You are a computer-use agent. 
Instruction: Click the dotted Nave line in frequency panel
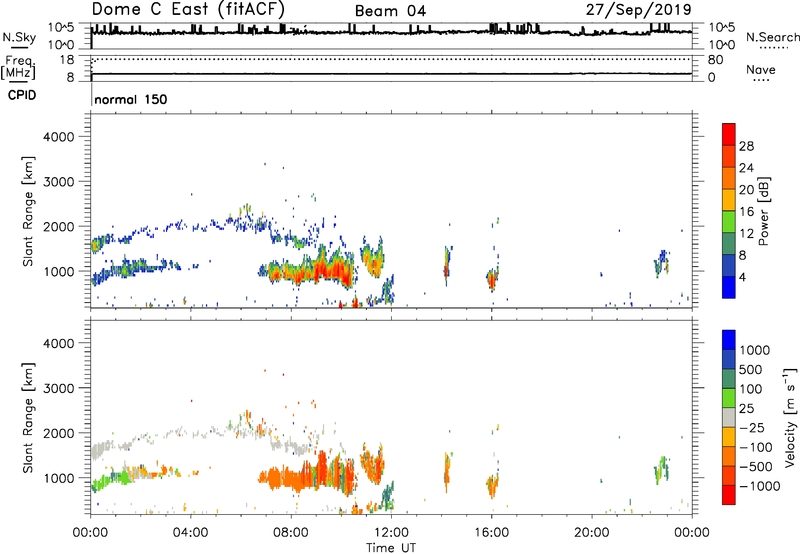pos(391,59)
